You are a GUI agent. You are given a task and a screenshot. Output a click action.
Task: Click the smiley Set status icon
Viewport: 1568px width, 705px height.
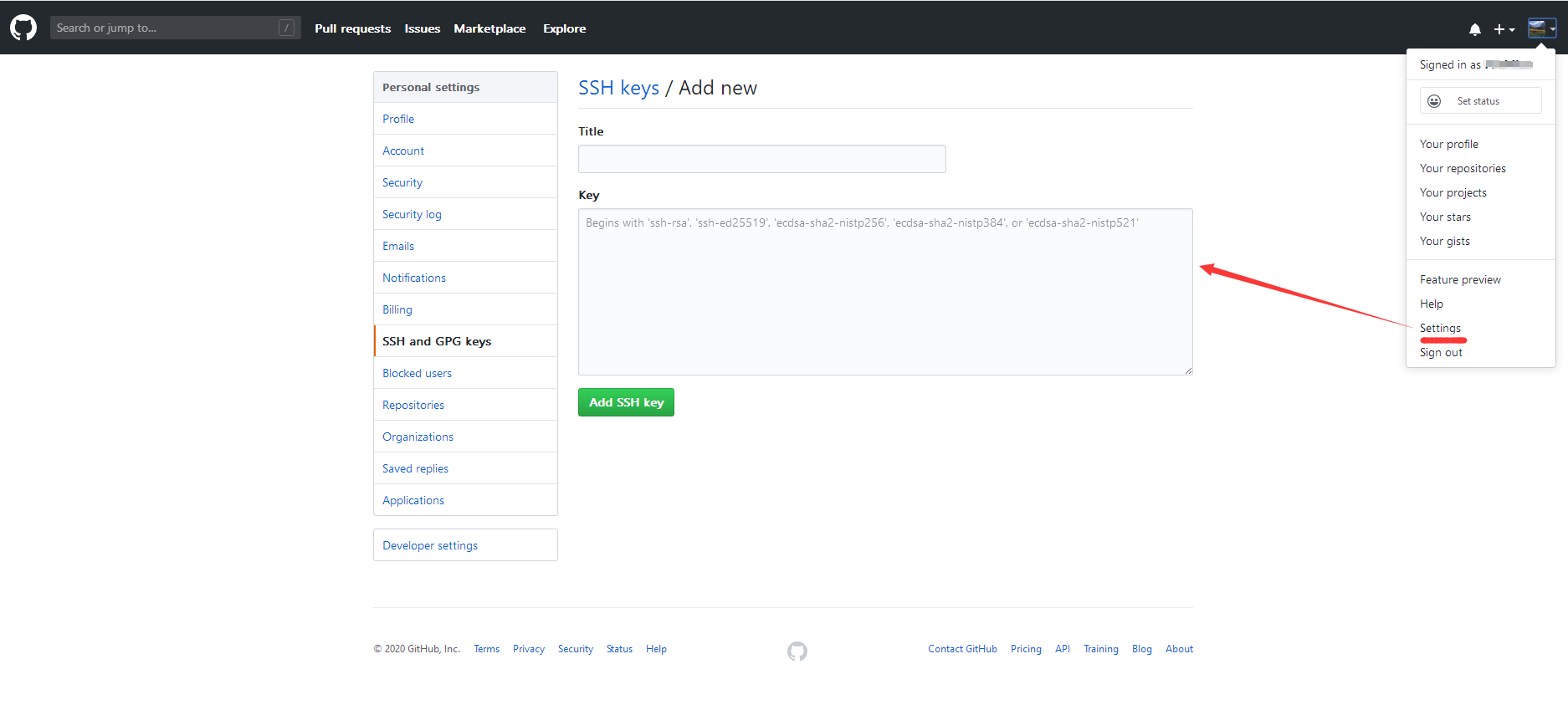click(1434, 101)
